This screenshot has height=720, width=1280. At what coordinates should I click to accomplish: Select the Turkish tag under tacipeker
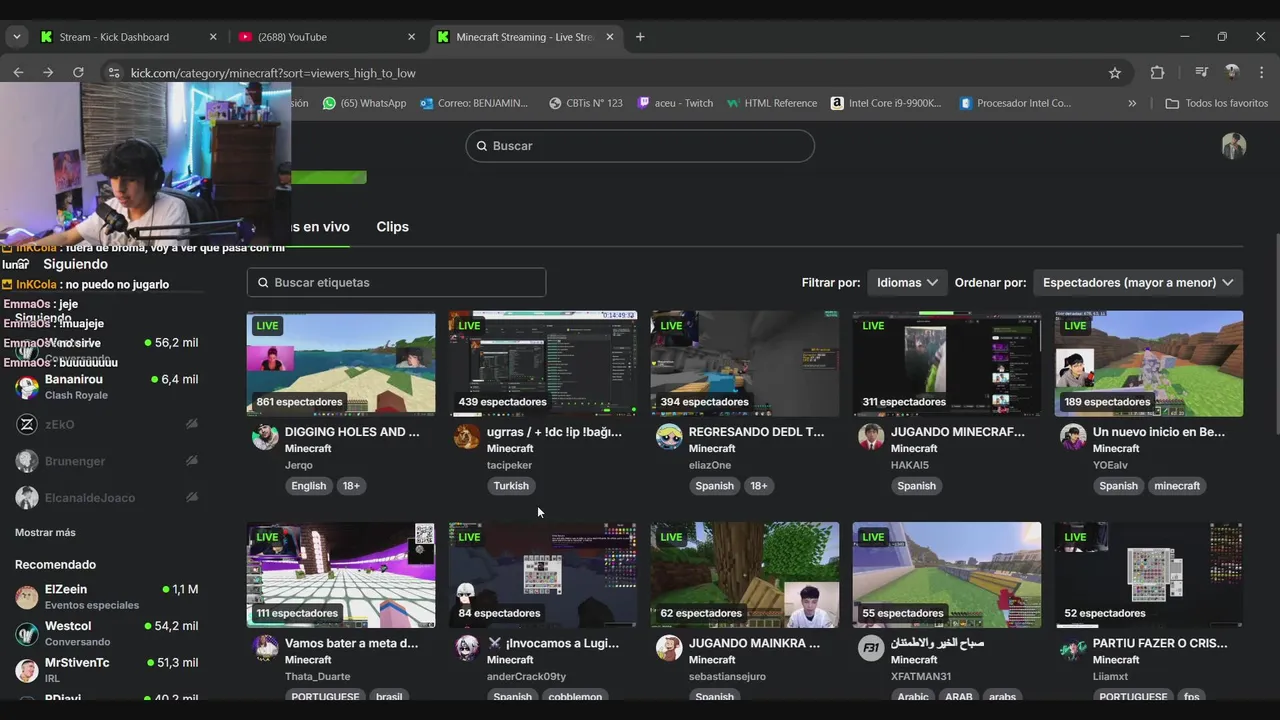coord(511,486)
